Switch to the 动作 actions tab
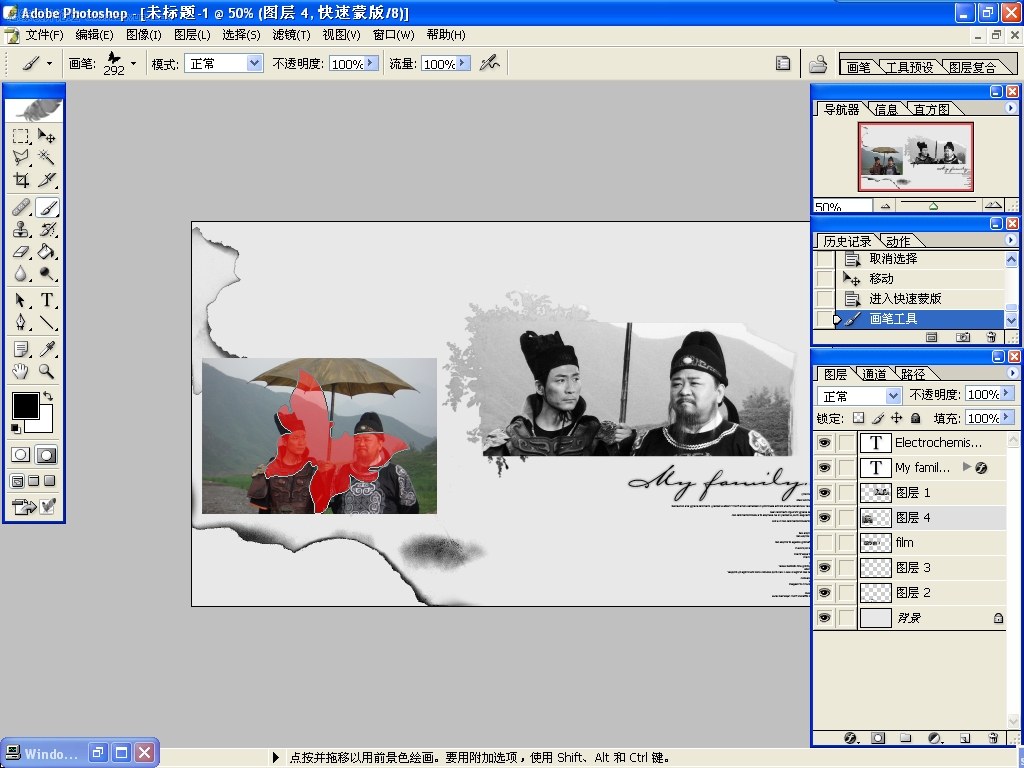 click(x=898, y=241)
